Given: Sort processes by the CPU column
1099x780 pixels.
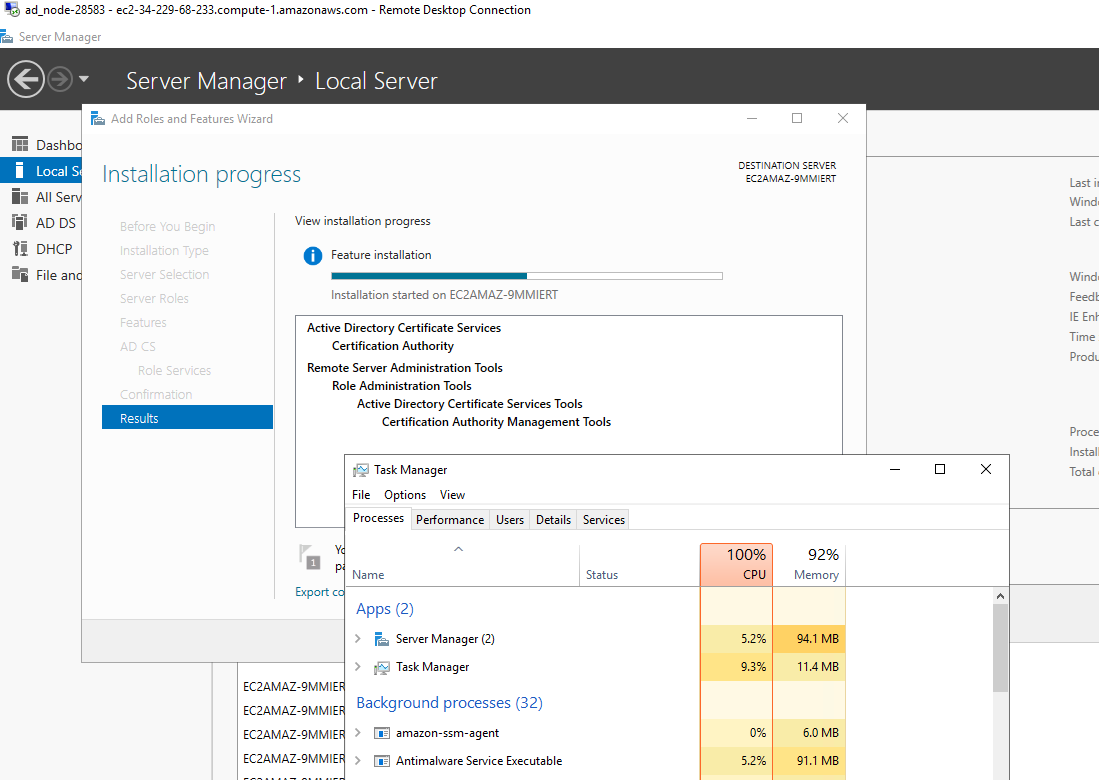Looking at the screenshot, I should point(737,565).
